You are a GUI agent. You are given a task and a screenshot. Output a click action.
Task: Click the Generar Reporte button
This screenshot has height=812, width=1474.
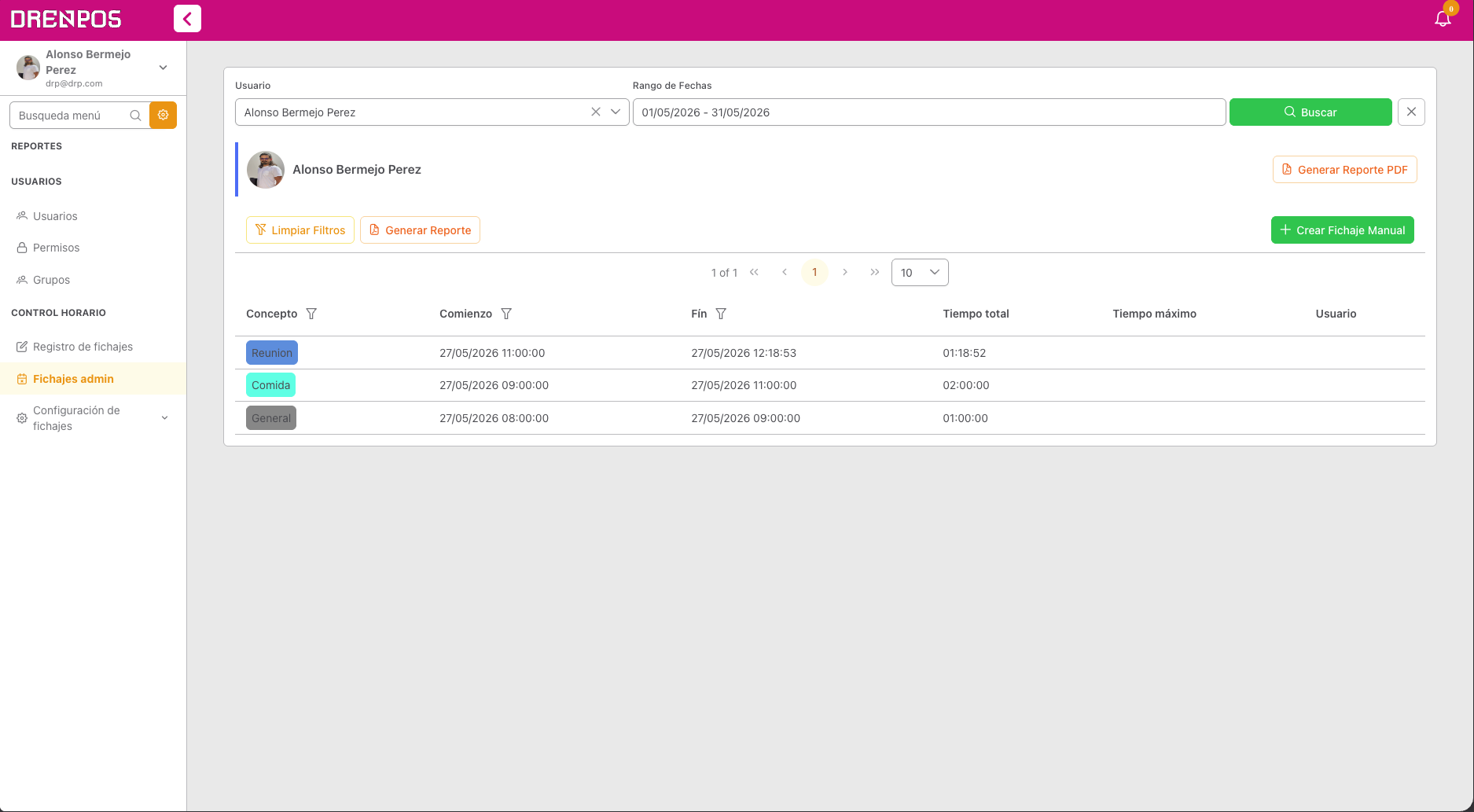tap(420, 230)
